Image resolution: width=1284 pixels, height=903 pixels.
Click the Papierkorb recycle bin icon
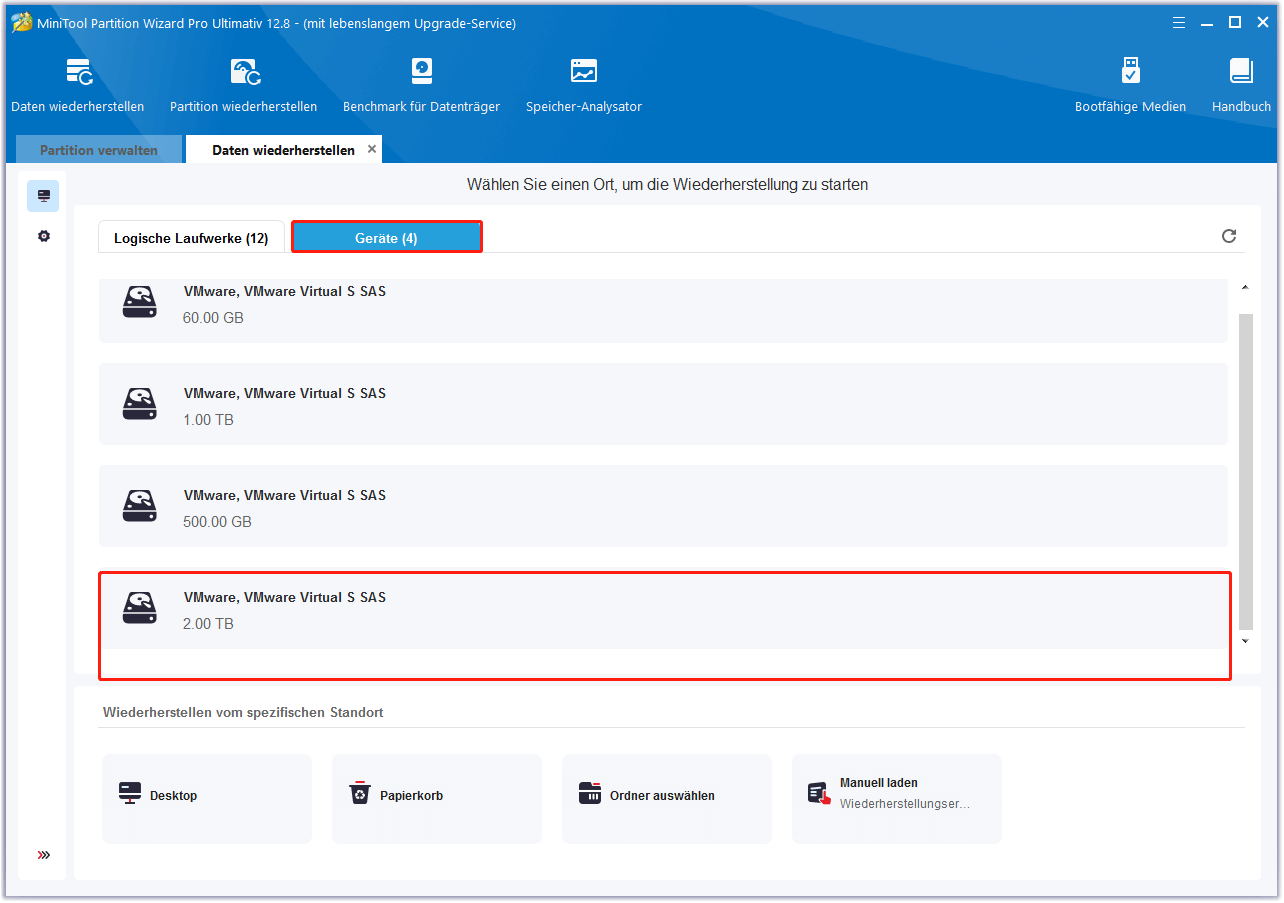coord(360,794)
